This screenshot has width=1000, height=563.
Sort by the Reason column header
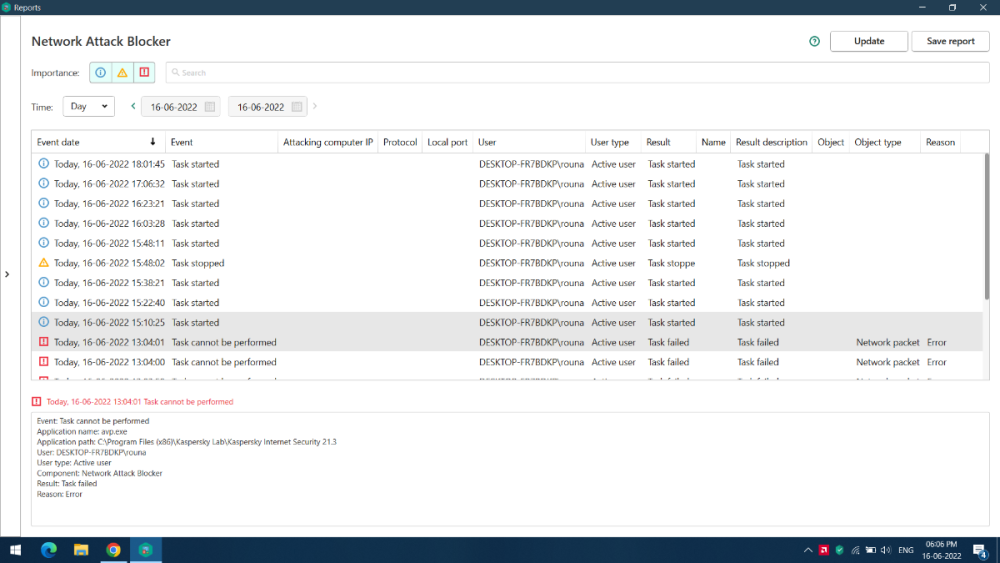pyautogui.click(x=940, y=142)
